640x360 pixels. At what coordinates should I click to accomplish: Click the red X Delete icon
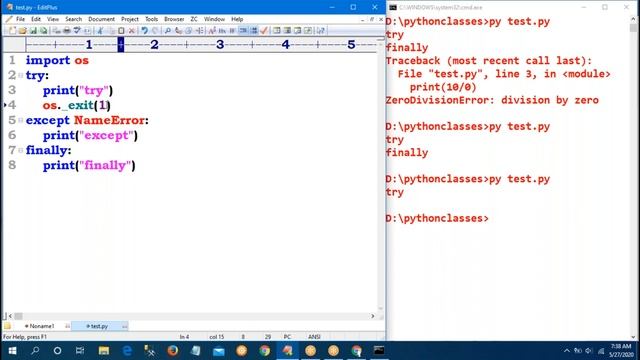tap(131, 31)
